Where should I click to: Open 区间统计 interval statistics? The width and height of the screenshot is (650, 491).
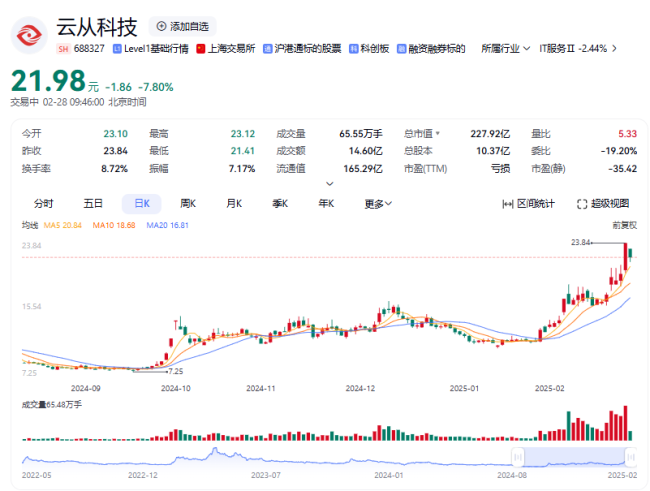[529, 204]
